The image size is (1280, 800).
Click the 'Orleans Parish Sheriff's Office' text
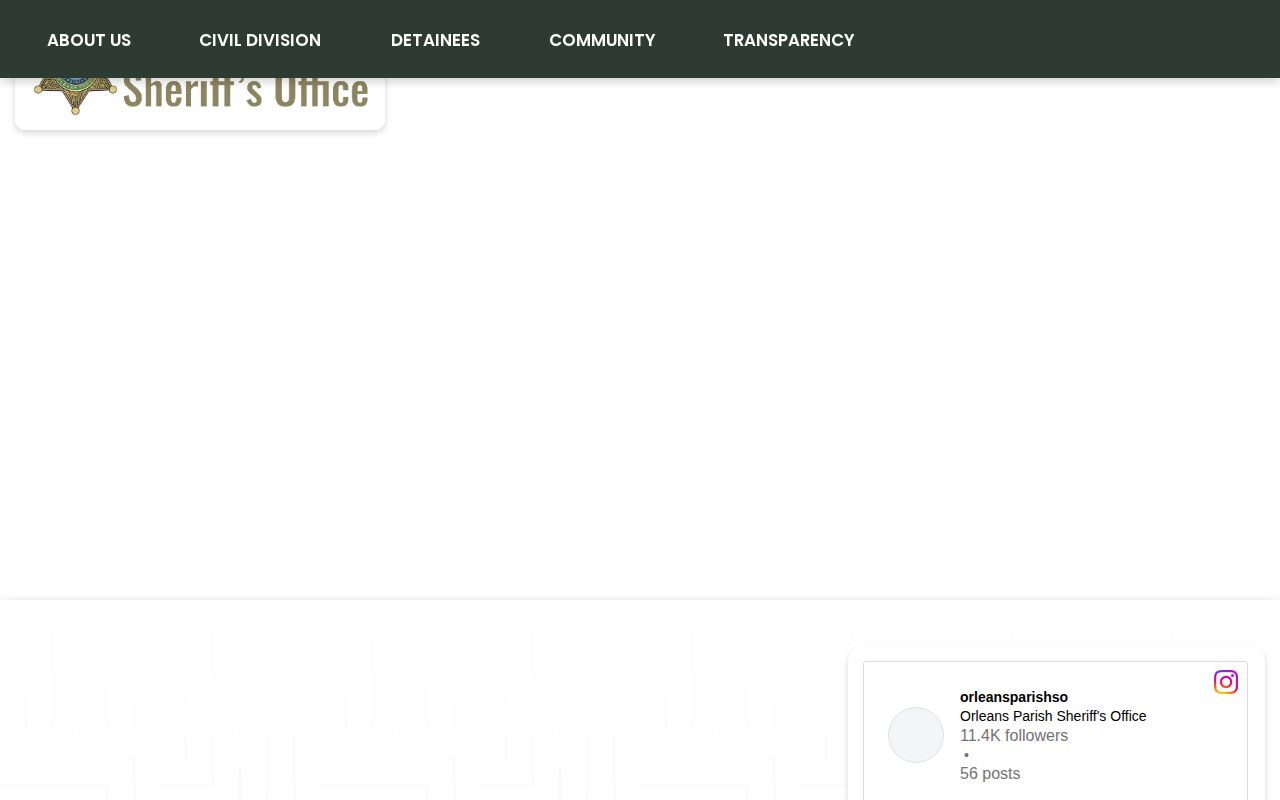point(1053,716)
